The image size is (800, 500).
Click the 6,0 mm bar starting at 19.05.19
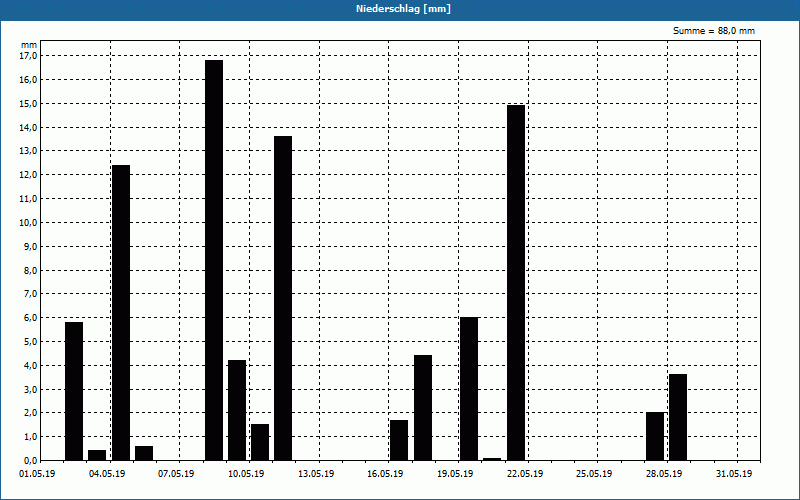[x=469, y=389]
